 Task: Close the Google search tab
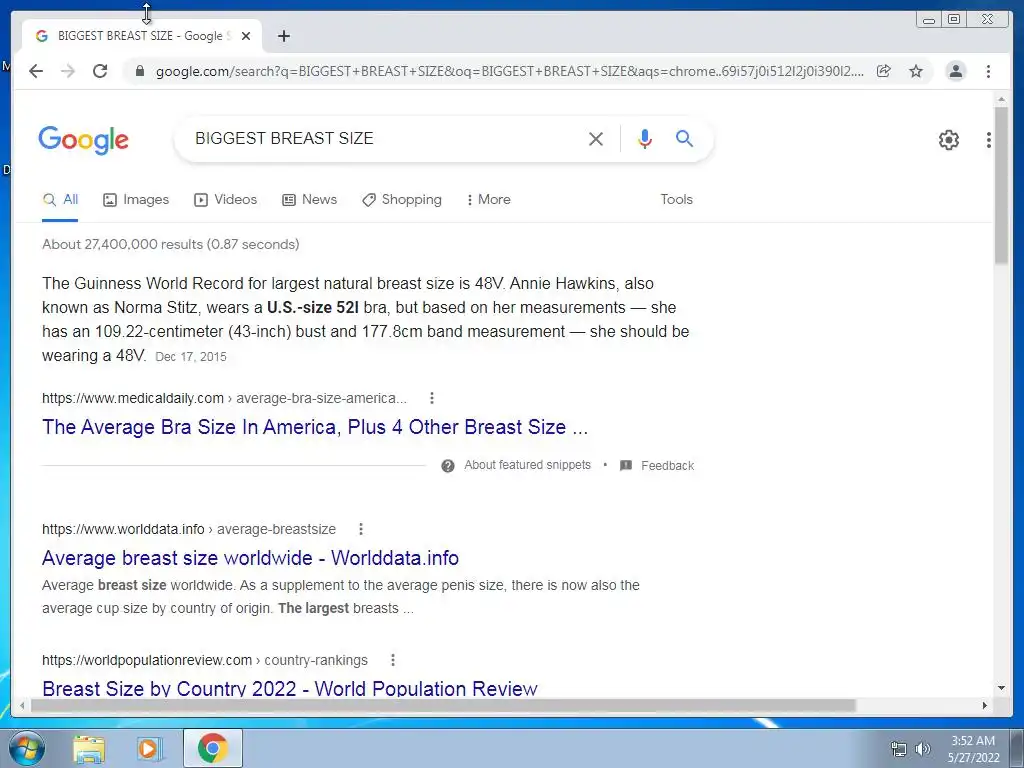tap(246, 36)
